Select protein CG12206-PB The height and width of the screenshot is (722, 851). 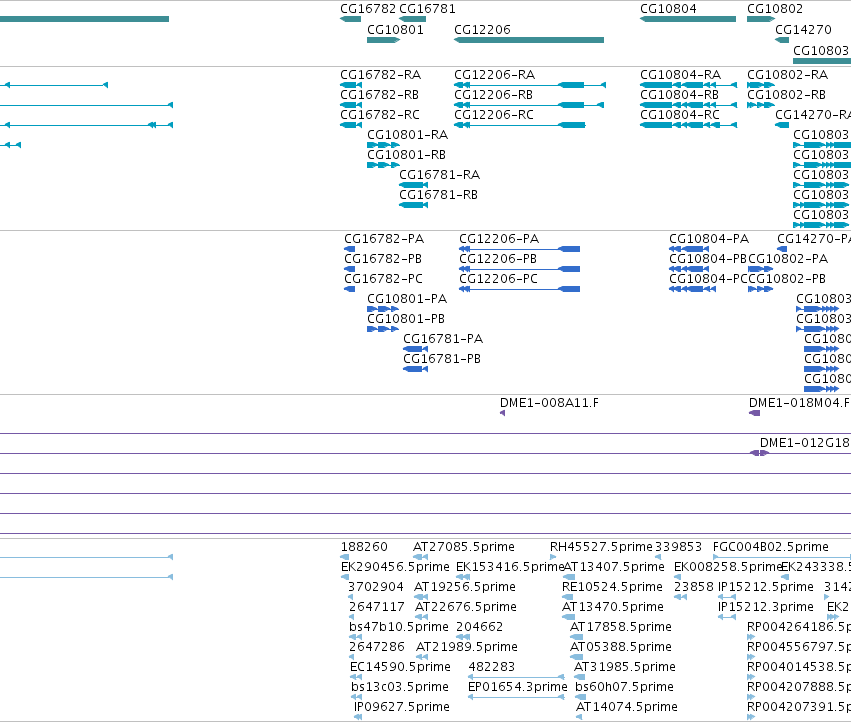[498, 259]
